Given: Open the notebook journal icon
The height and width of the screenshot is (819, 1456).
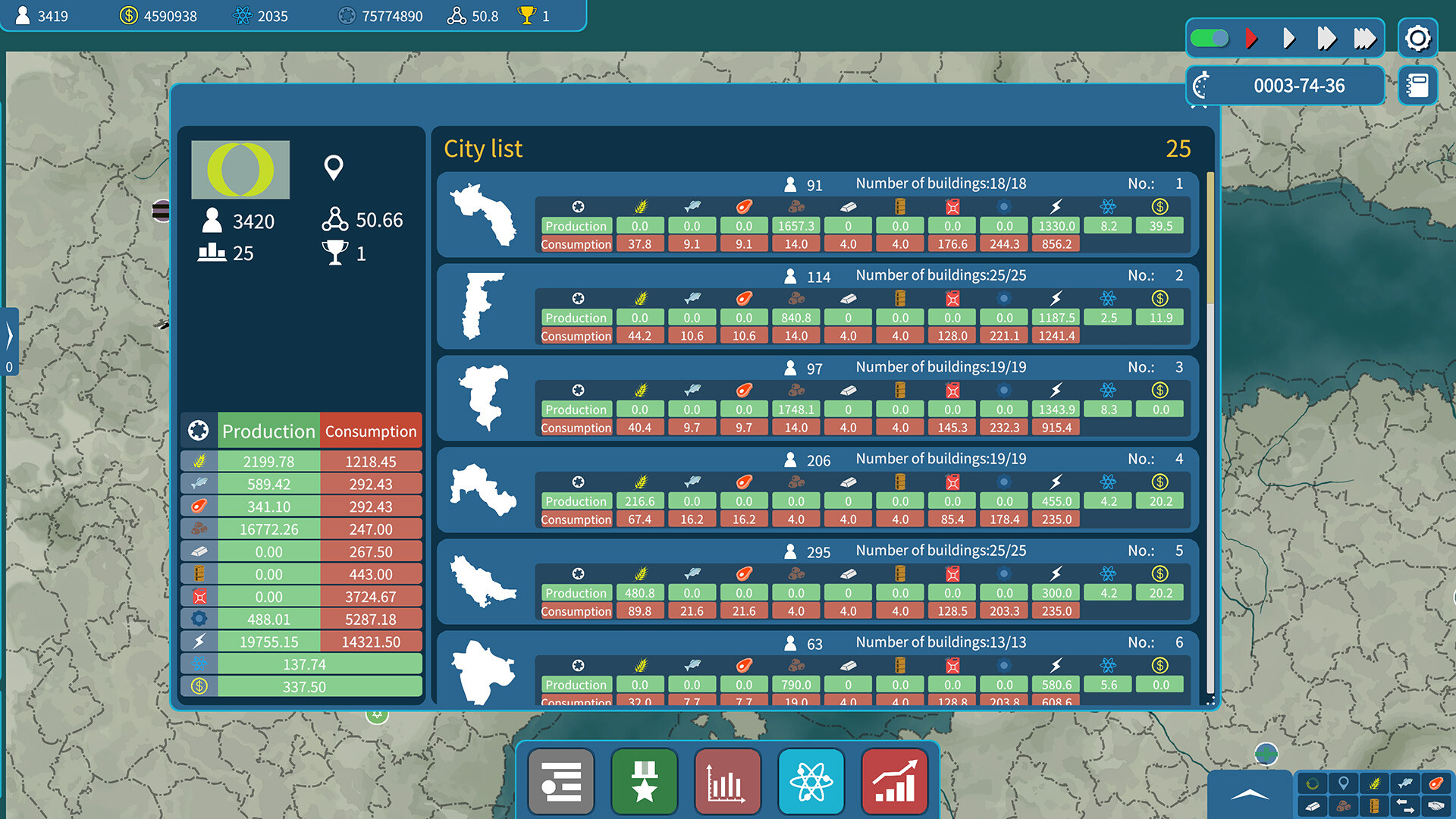Looking at the screenshot, I should pos(1417,86).
